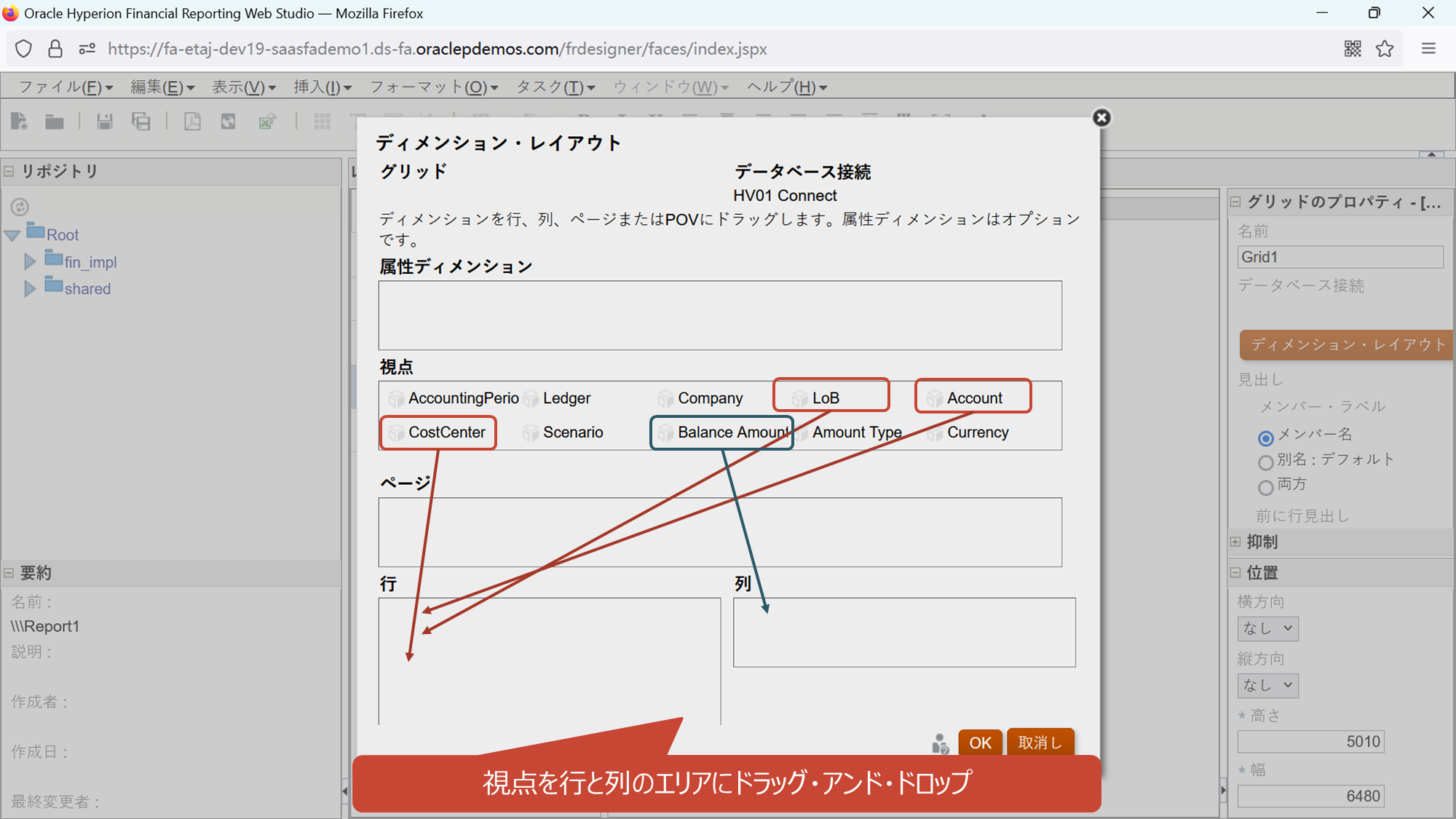Open the 挿入(I) menu
Viewport: 1456px width, 819px height.
point(322,87)
